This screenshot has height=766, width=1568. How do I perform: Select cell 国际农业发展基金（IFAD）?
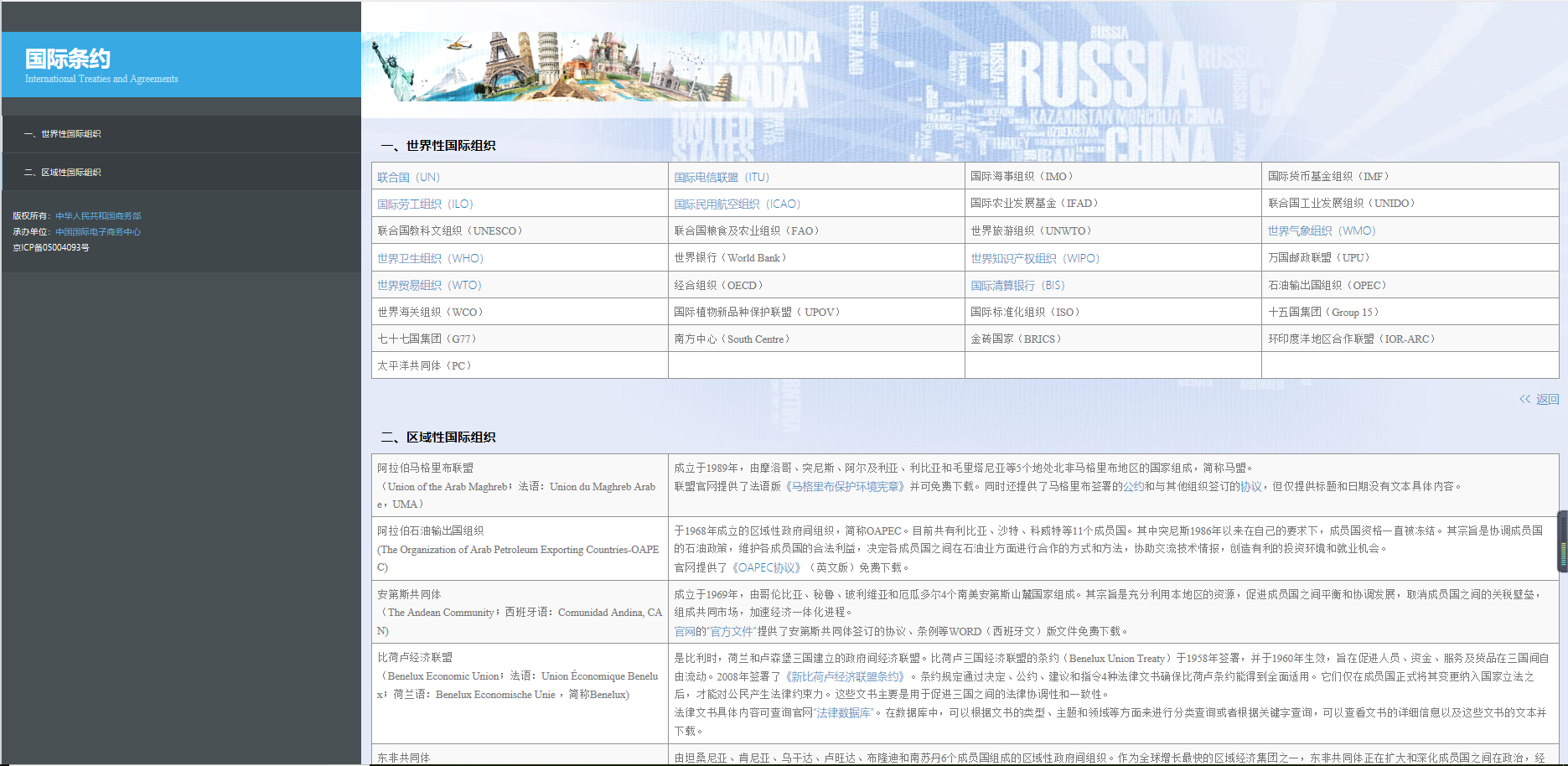coord(1113,203)
